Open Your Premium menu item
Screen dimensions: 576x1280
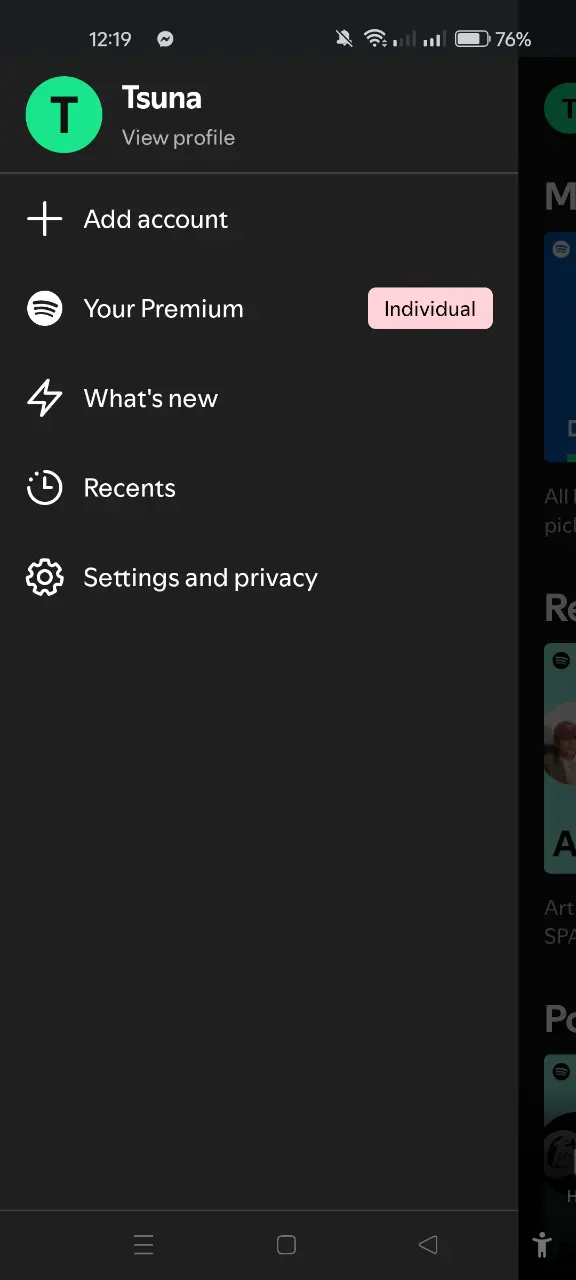coord(259,309)
